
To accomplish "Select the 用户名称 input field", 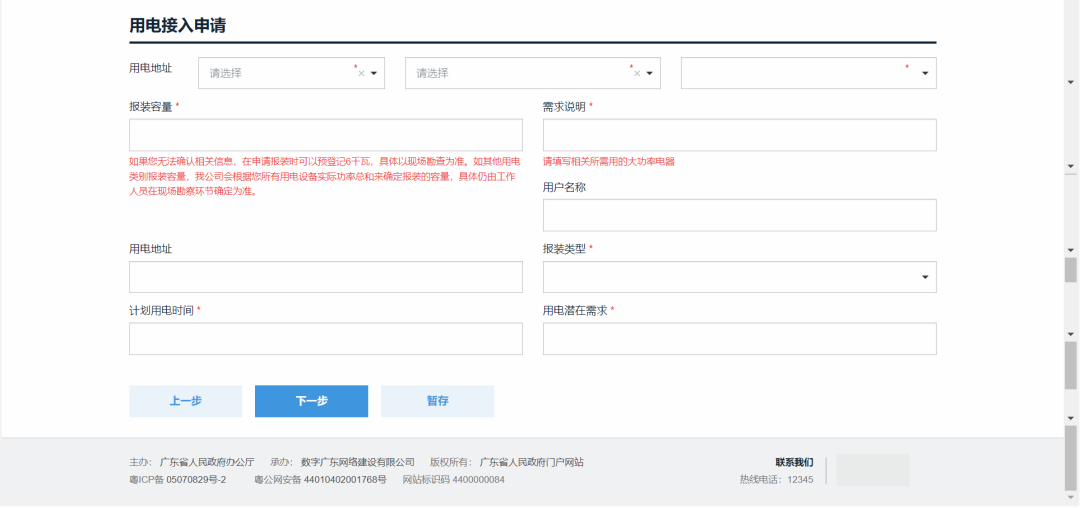I will (739, 215).
